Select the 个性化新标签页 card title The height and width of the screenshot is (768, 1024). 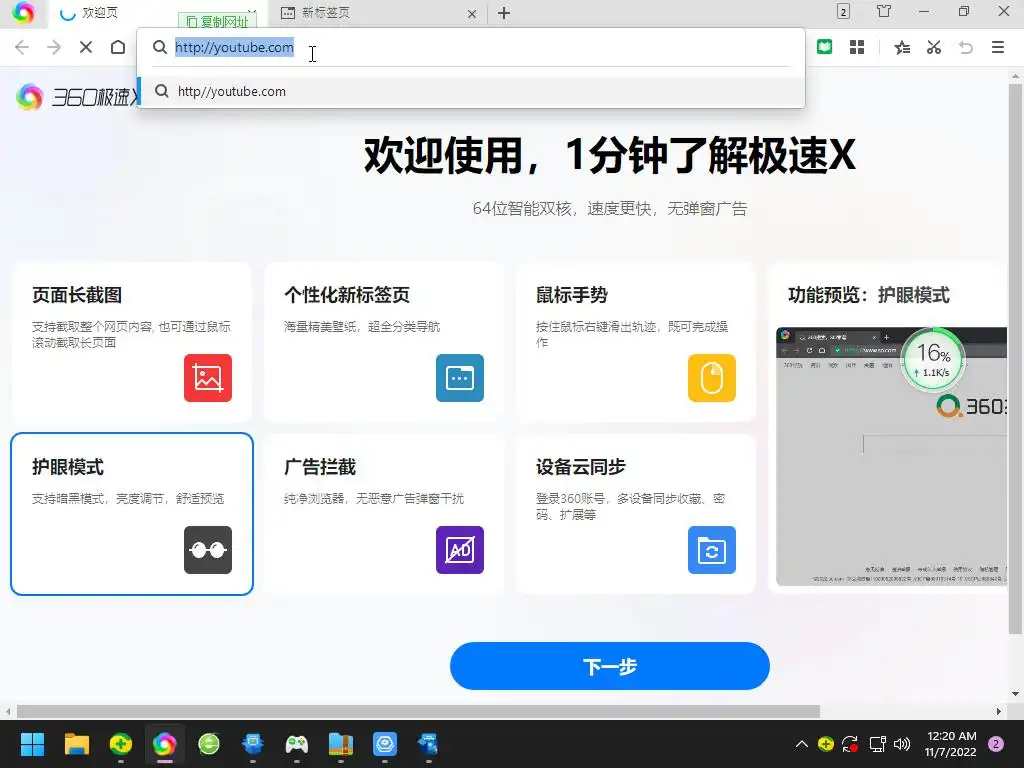347,295
